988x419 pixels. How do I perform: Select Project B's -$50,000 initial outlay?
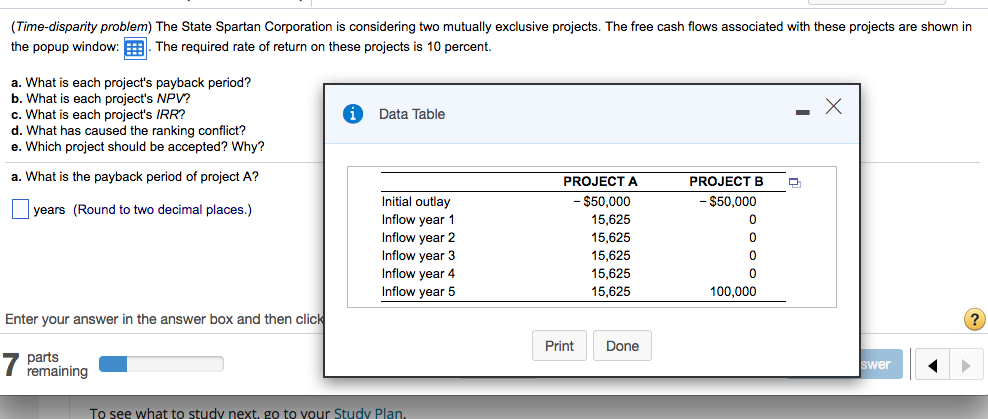728,202
